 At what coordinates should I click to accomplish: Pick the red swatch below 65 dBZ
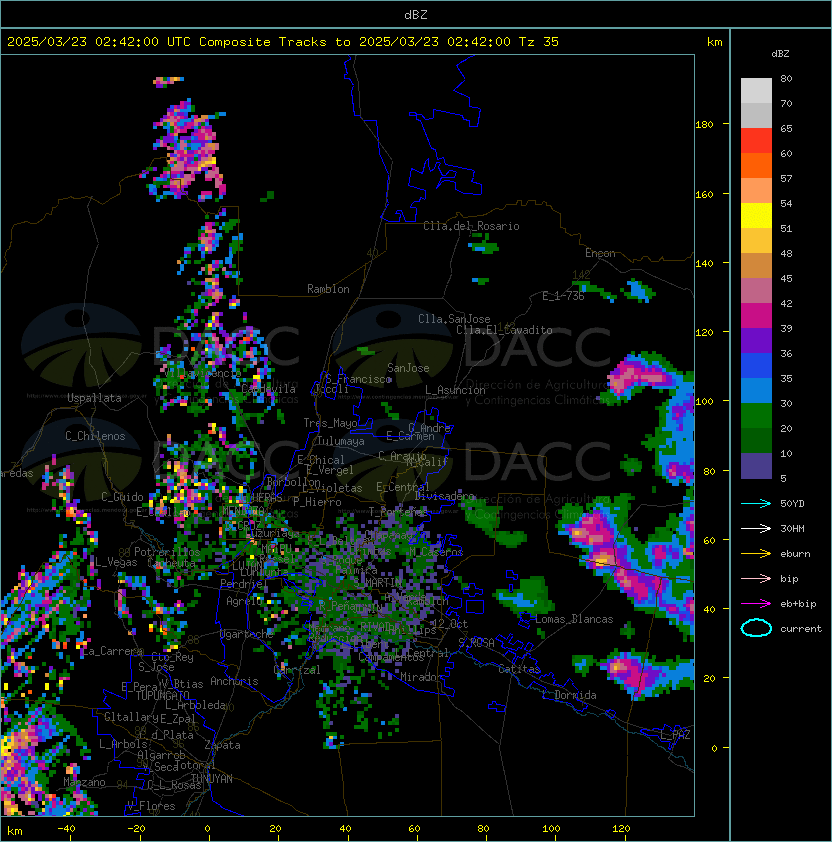(756, 141)
